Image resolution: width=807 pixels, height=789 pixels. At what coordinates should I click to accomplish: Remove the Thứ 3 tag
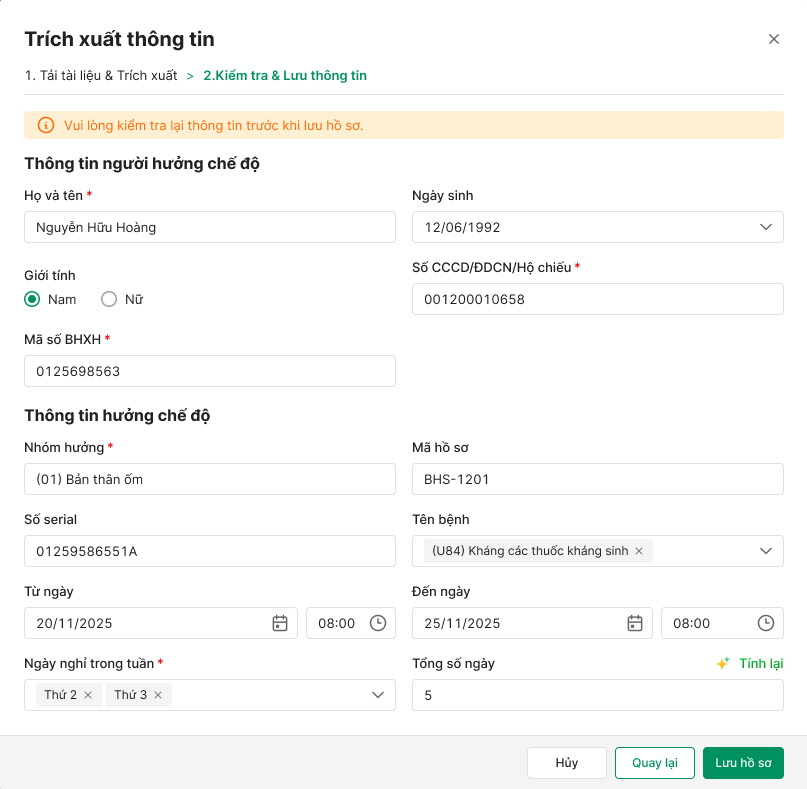click(x=158, y=695)
